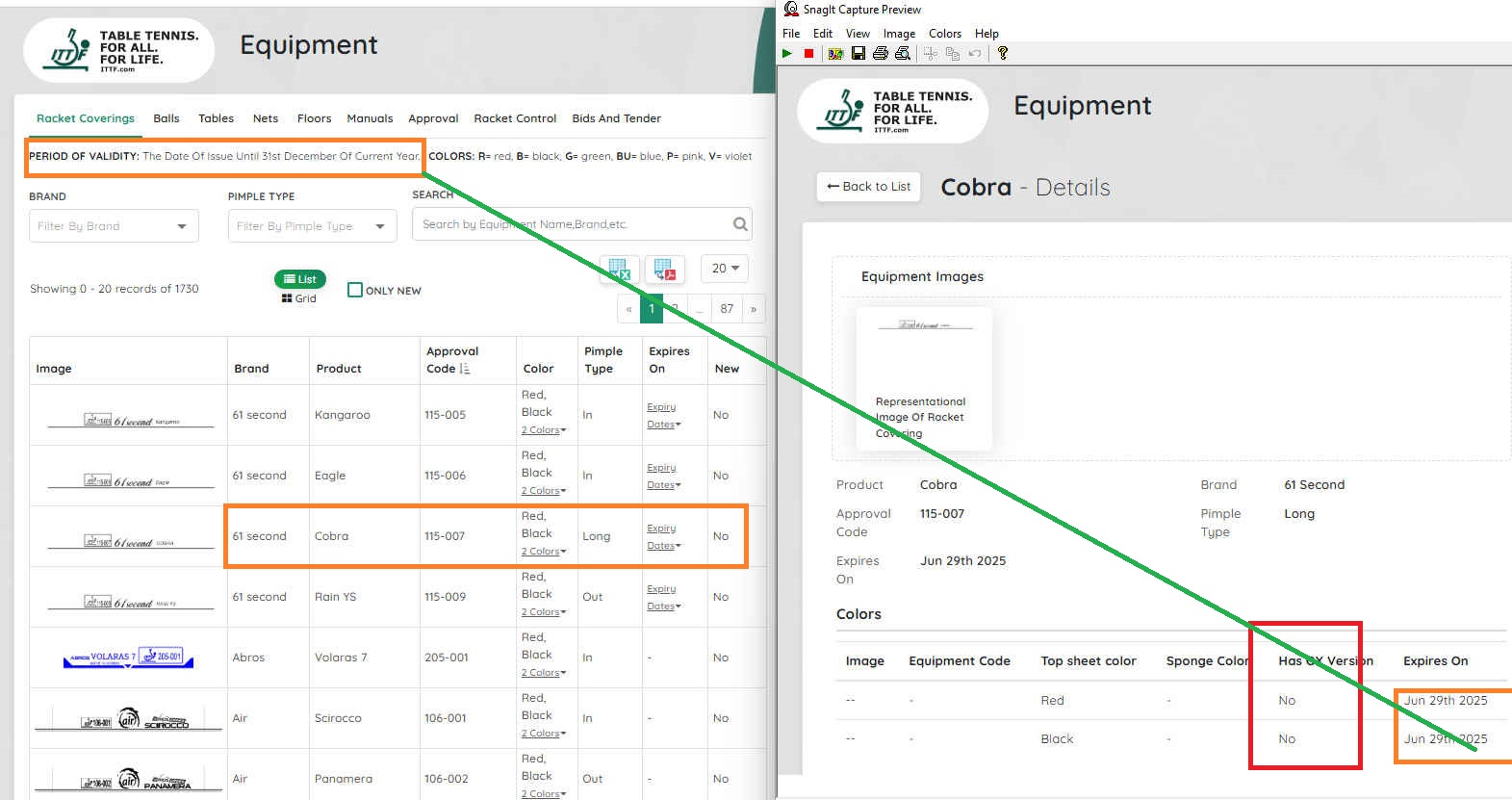Expand 2 Colors for Cobra row
The width and height of the screenshot is (1512, 800).
(543, 552)
